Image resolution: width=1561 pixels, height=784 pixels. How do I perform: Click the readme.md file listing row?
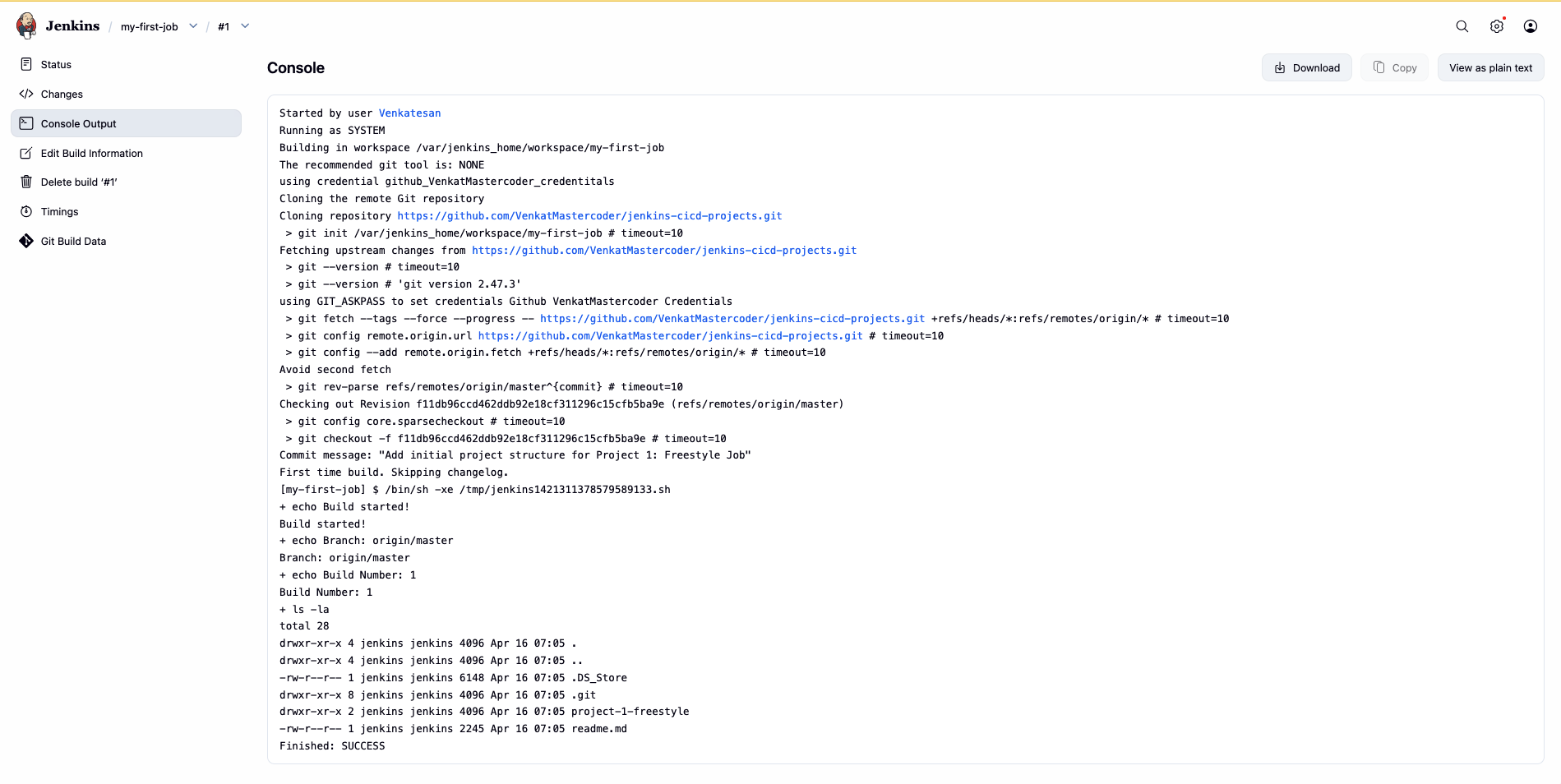453,729
